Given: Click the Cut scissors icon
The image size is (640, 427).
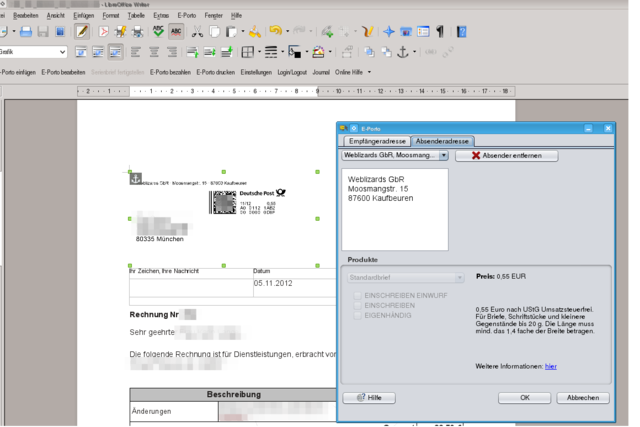Looking at the screenshot, I should [x=197, y=31].
